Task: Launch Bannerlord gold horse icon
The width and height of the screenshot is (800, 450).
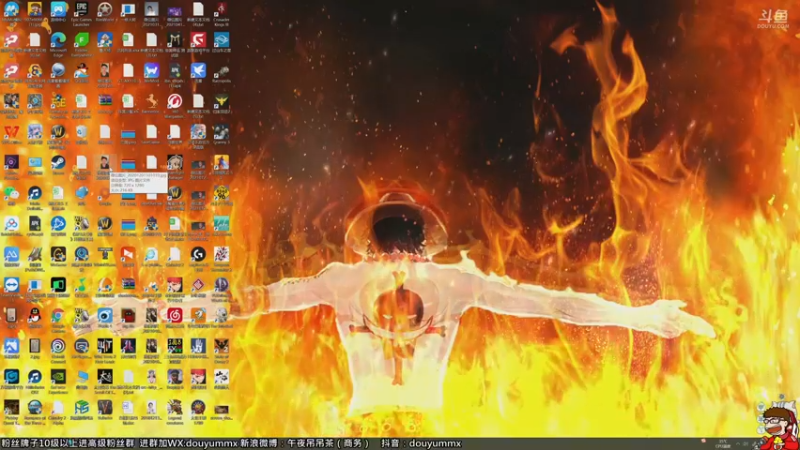Action: 151,101
